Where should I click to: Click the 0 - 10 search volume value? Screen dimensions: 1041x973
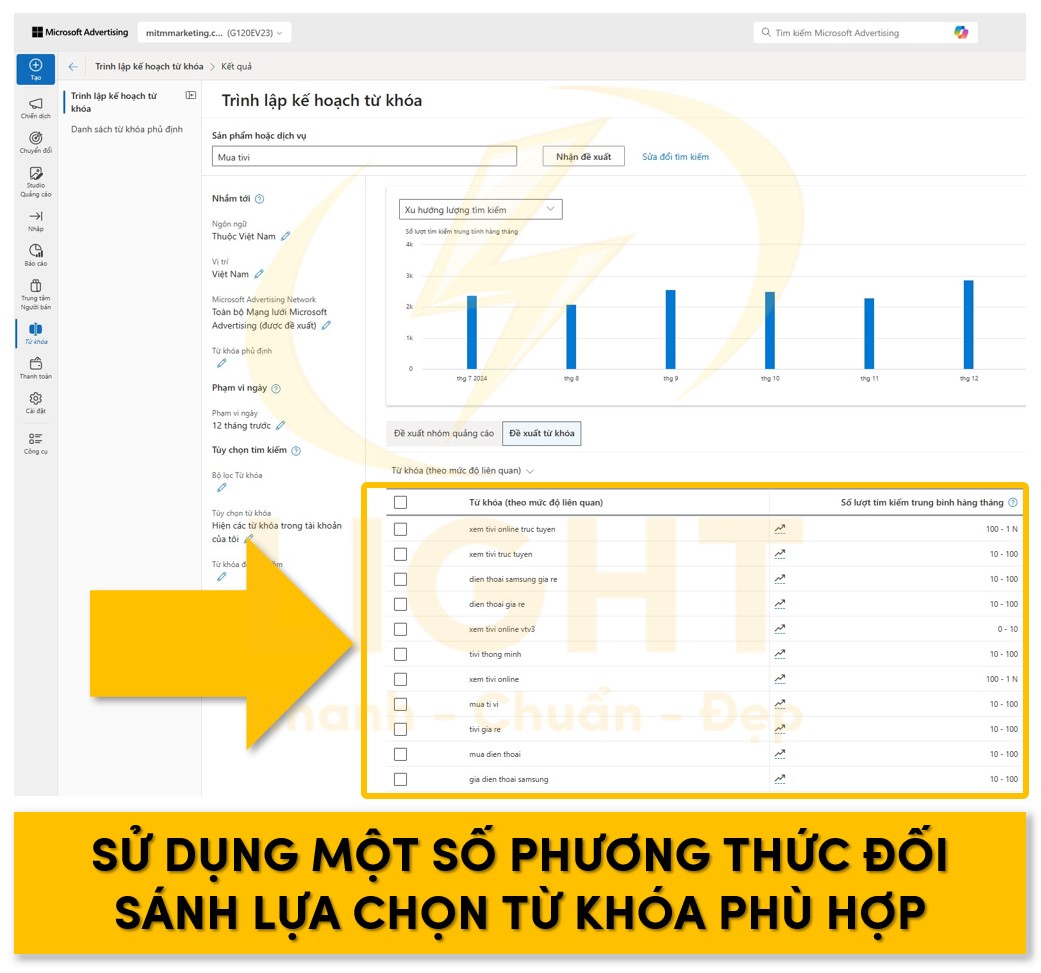[1007, 629]
